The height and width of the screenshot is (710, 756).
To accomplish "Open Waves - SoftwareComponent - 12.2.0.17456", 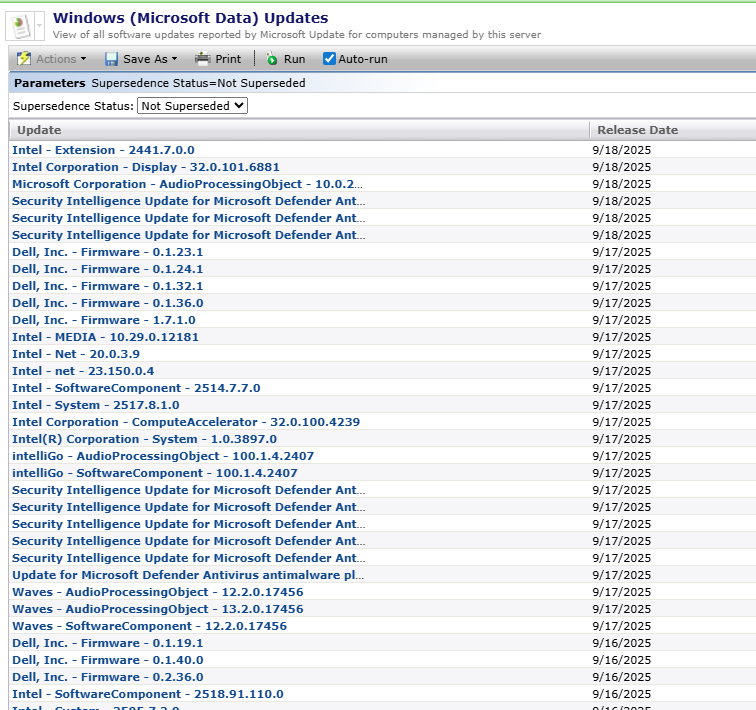I will point(149,626).
